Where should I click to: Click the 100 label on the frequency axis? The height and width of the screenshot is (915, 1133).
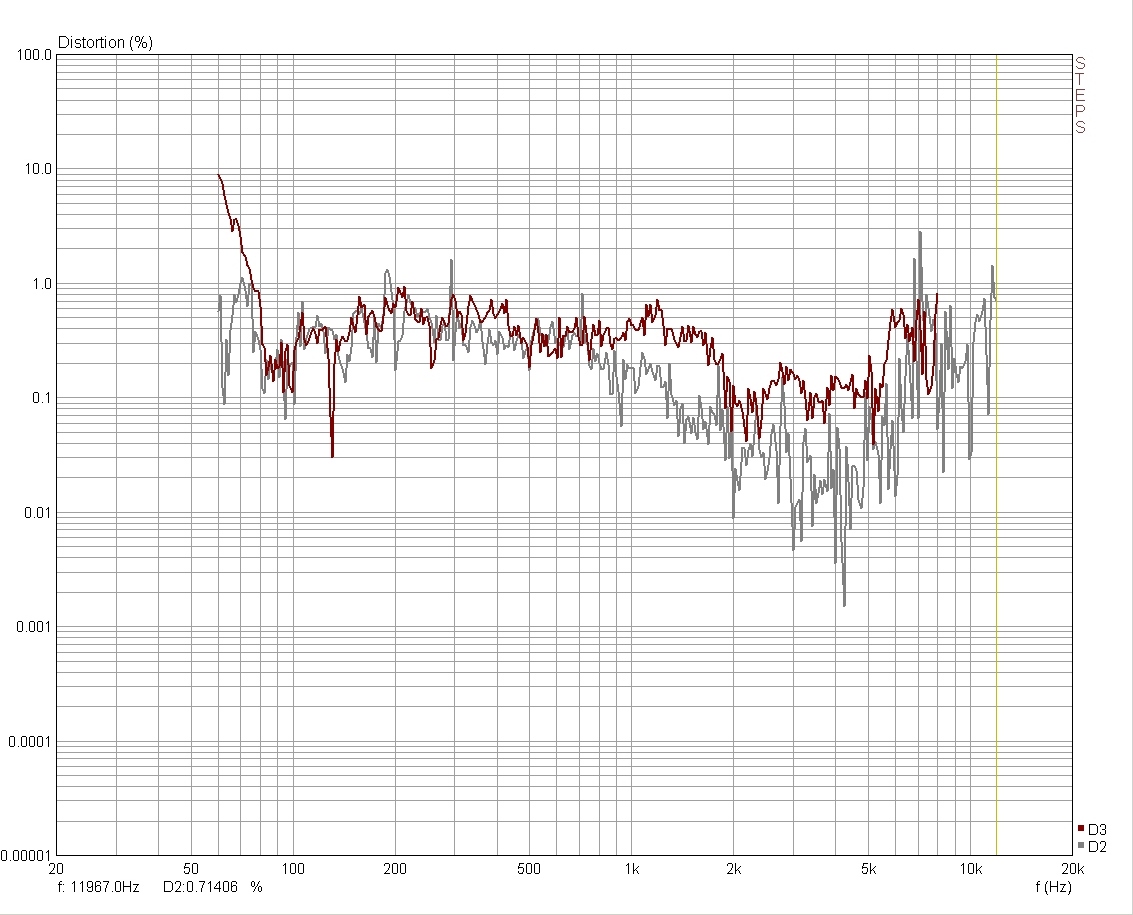point(292,868)
